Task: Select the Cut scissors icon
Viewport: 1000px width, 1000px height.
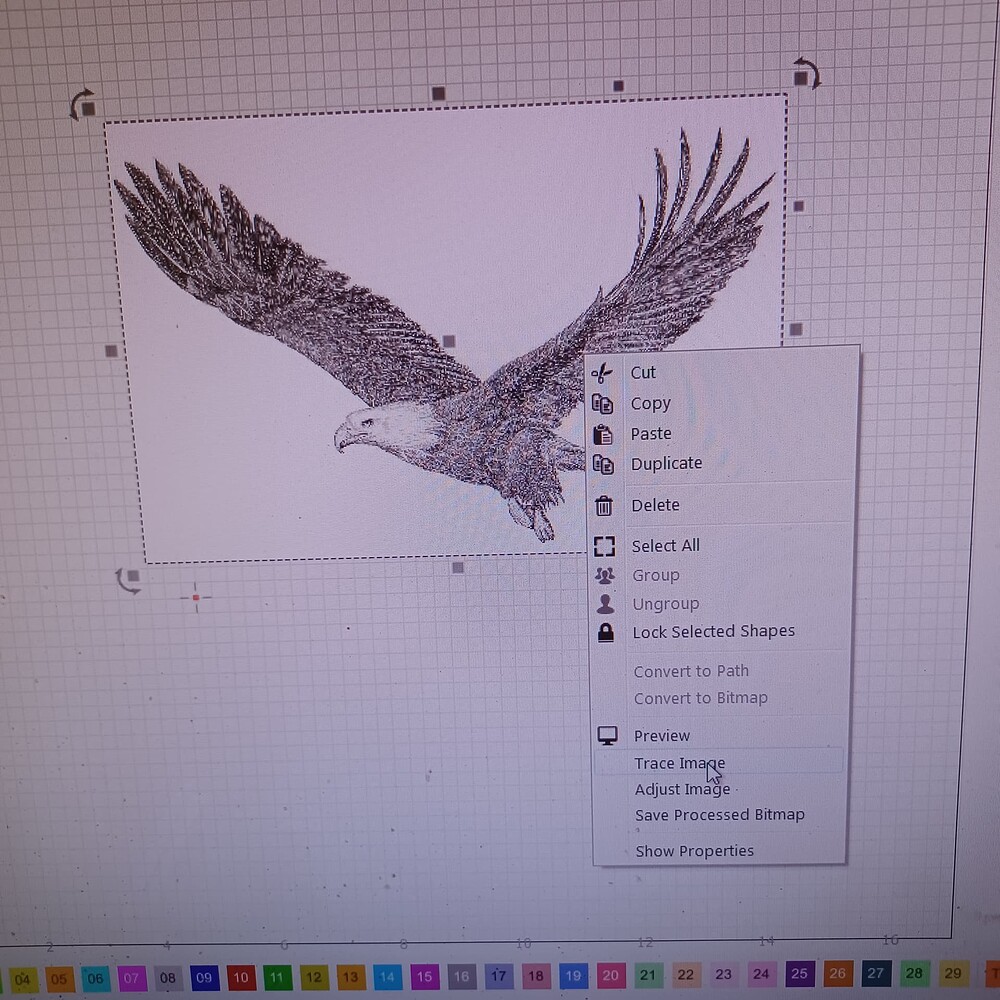Action: tap(604, 372)
